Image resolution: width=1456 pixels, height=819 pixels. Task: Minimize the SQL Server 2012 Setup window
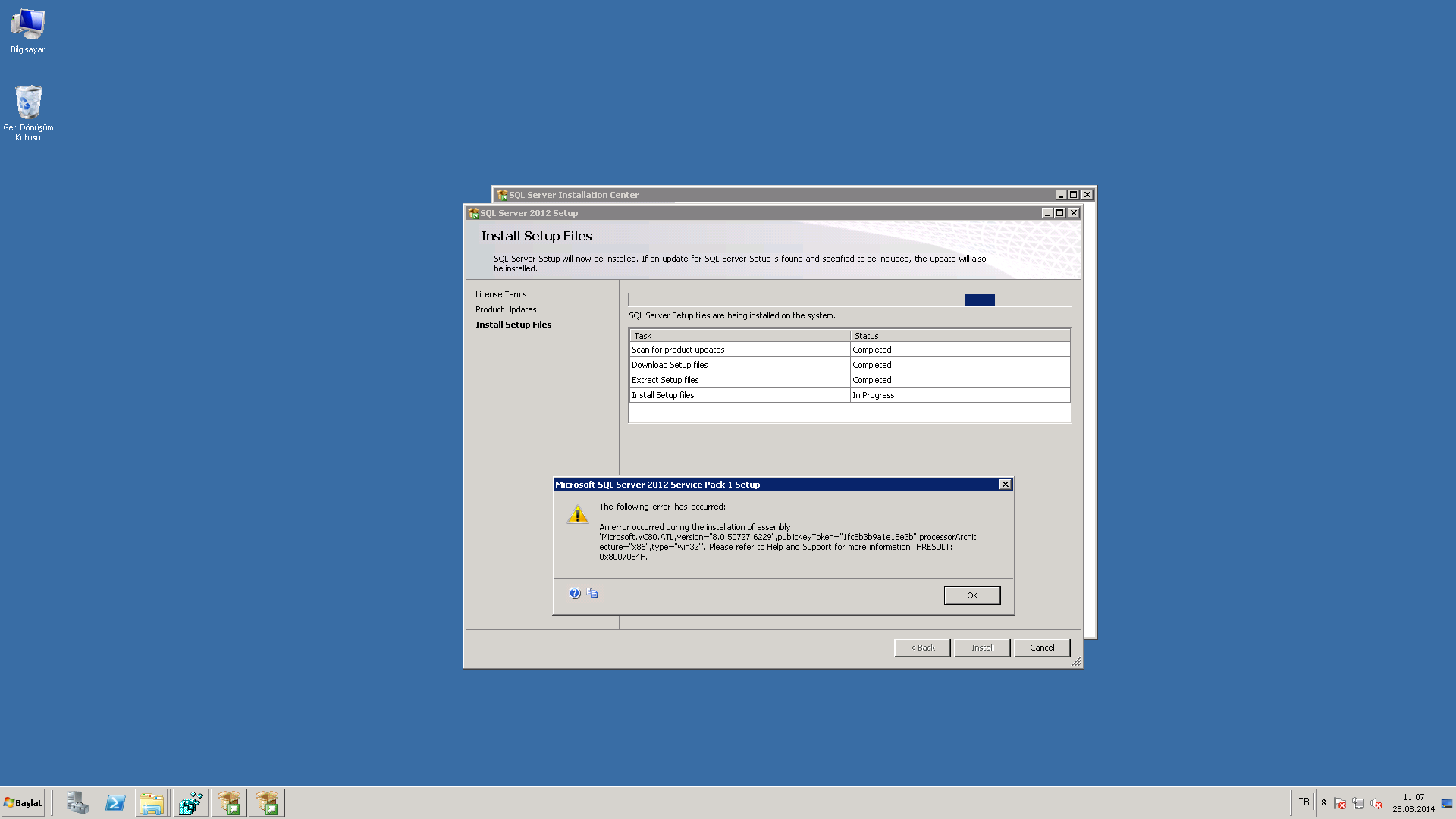pyautogui.click(x=1046, y=213)
